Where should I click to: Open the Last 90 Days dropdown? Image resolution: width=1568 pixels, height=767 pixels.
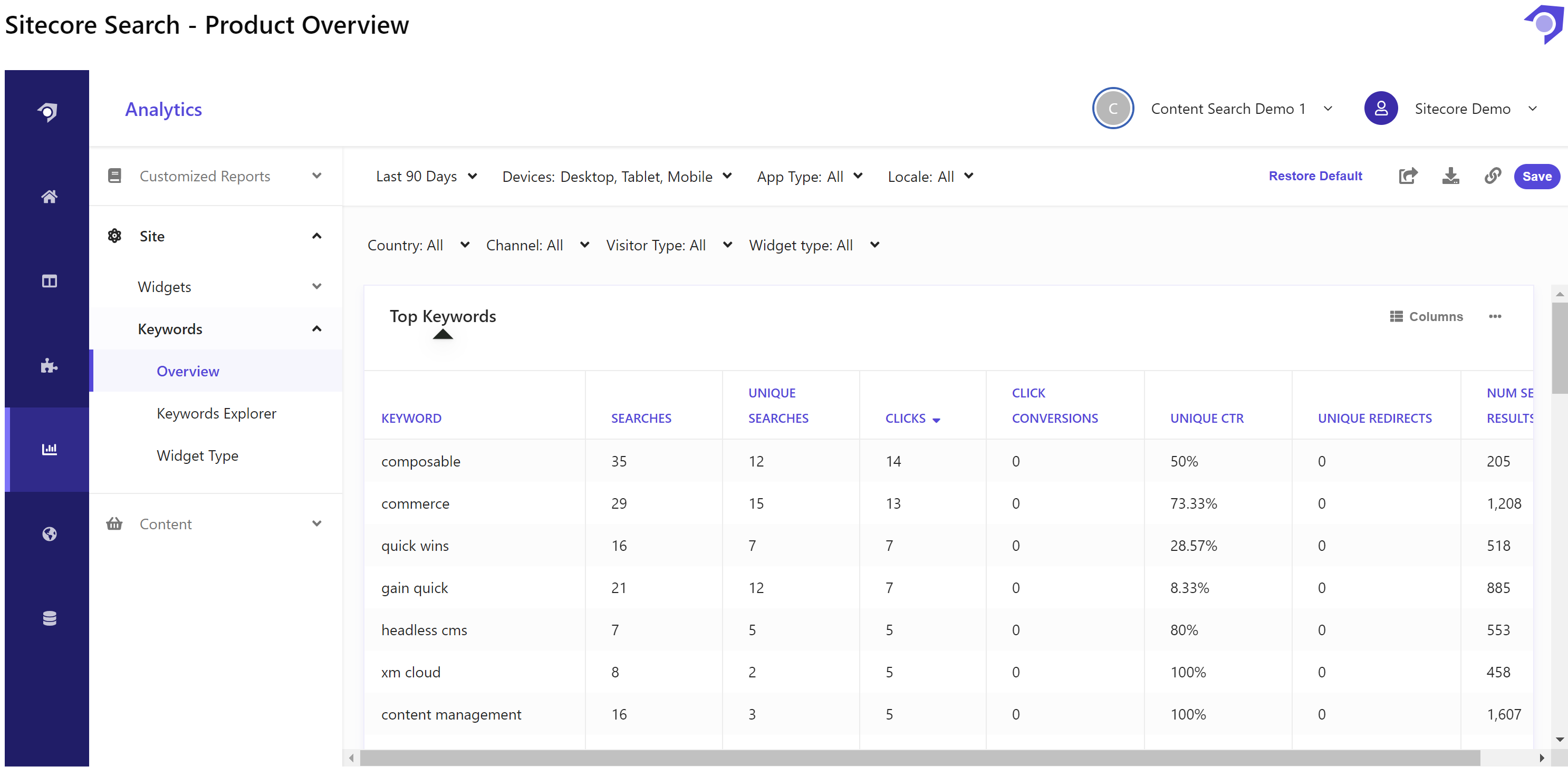pyautogui.click(x=426, y=177)
